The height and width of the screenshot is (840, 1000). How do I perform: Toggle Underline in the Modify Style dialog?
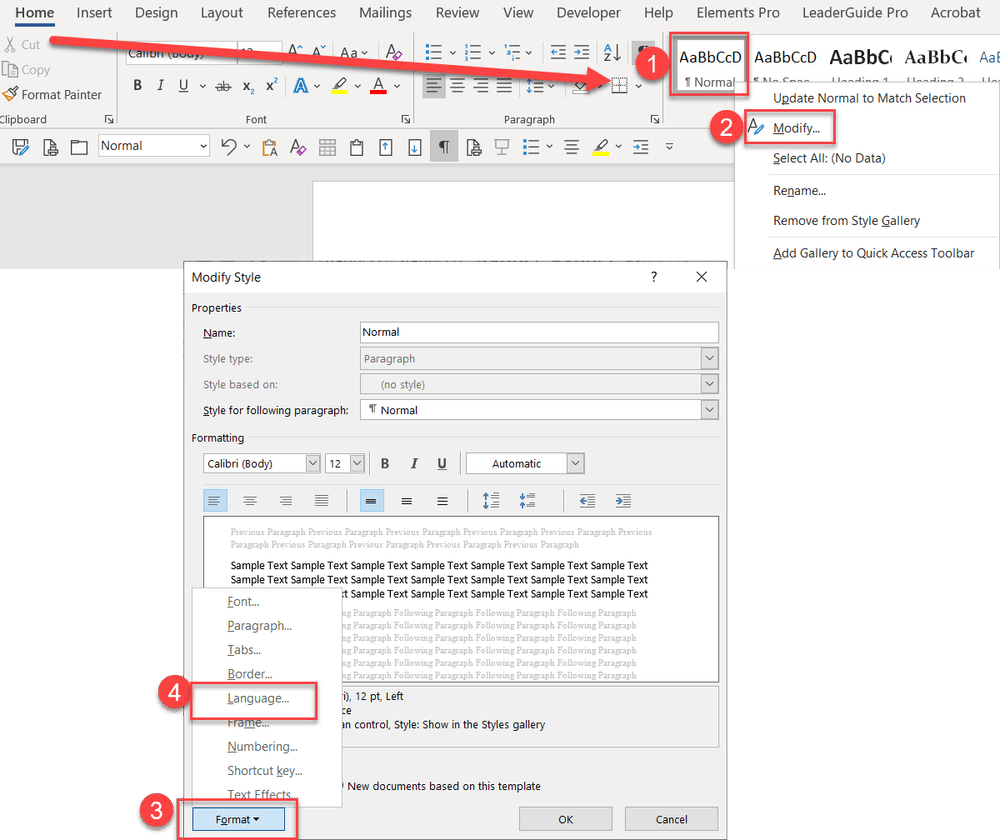tap(441, 463)
